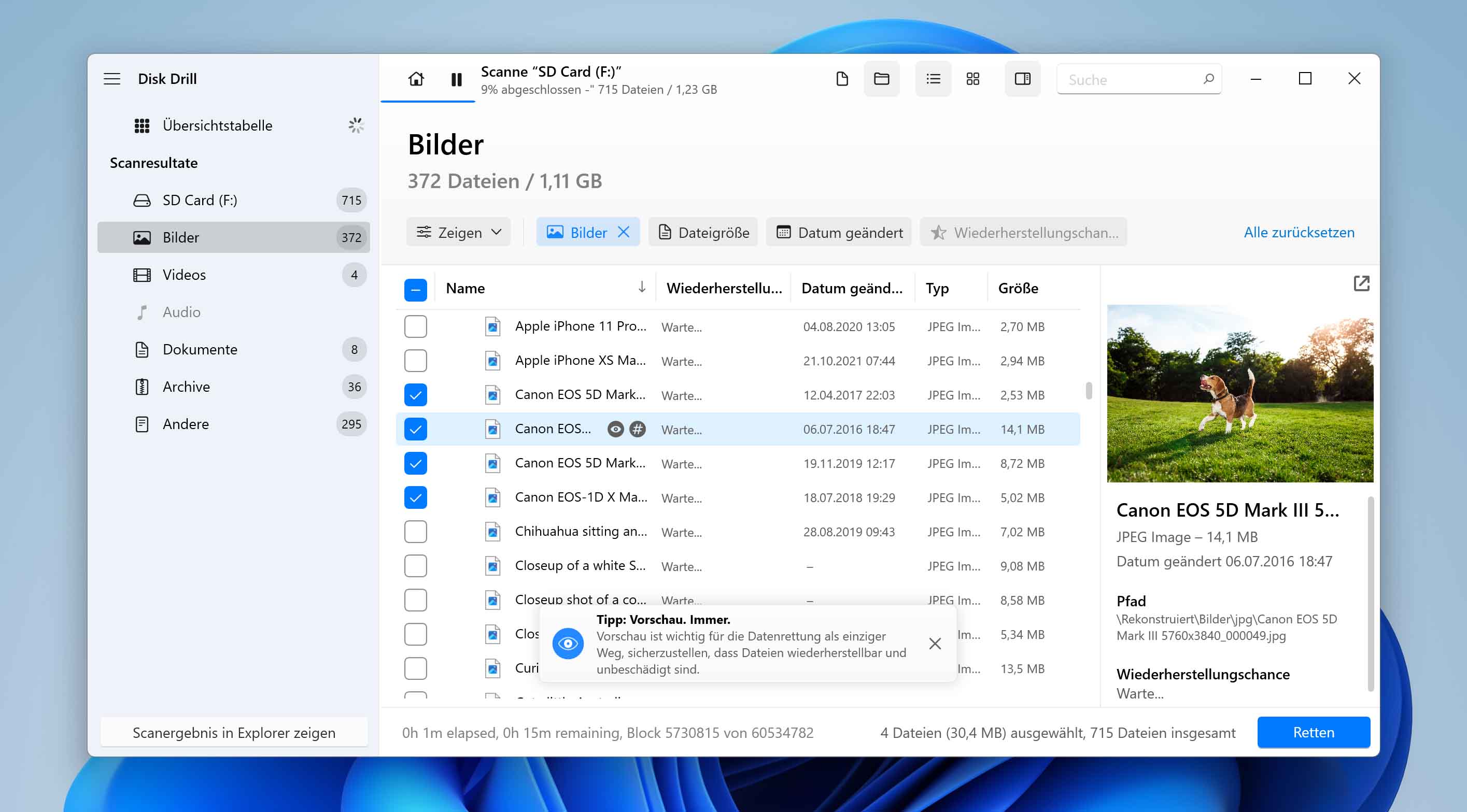This screenshot has height=812, width=1467.
Task: Click the Chihuahua sitting file icon
Action: [x=492, y=531]
